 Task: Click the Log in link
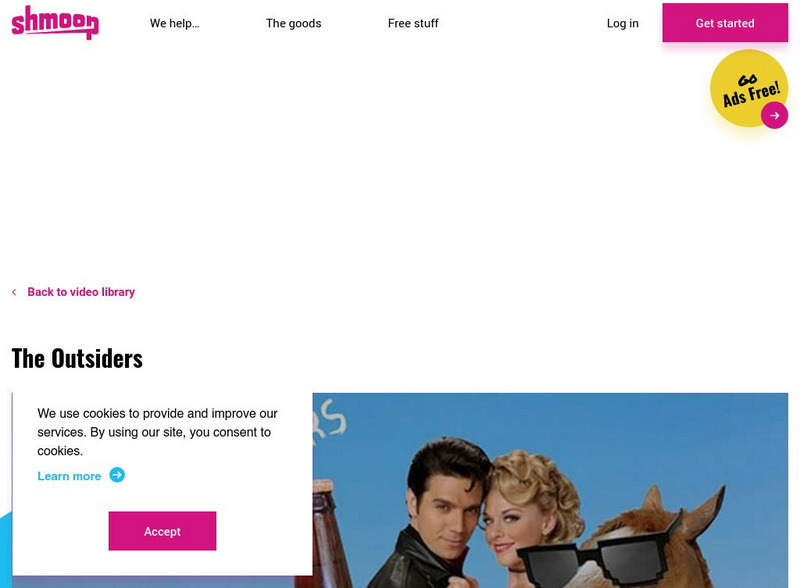click(x=622, y=23)
